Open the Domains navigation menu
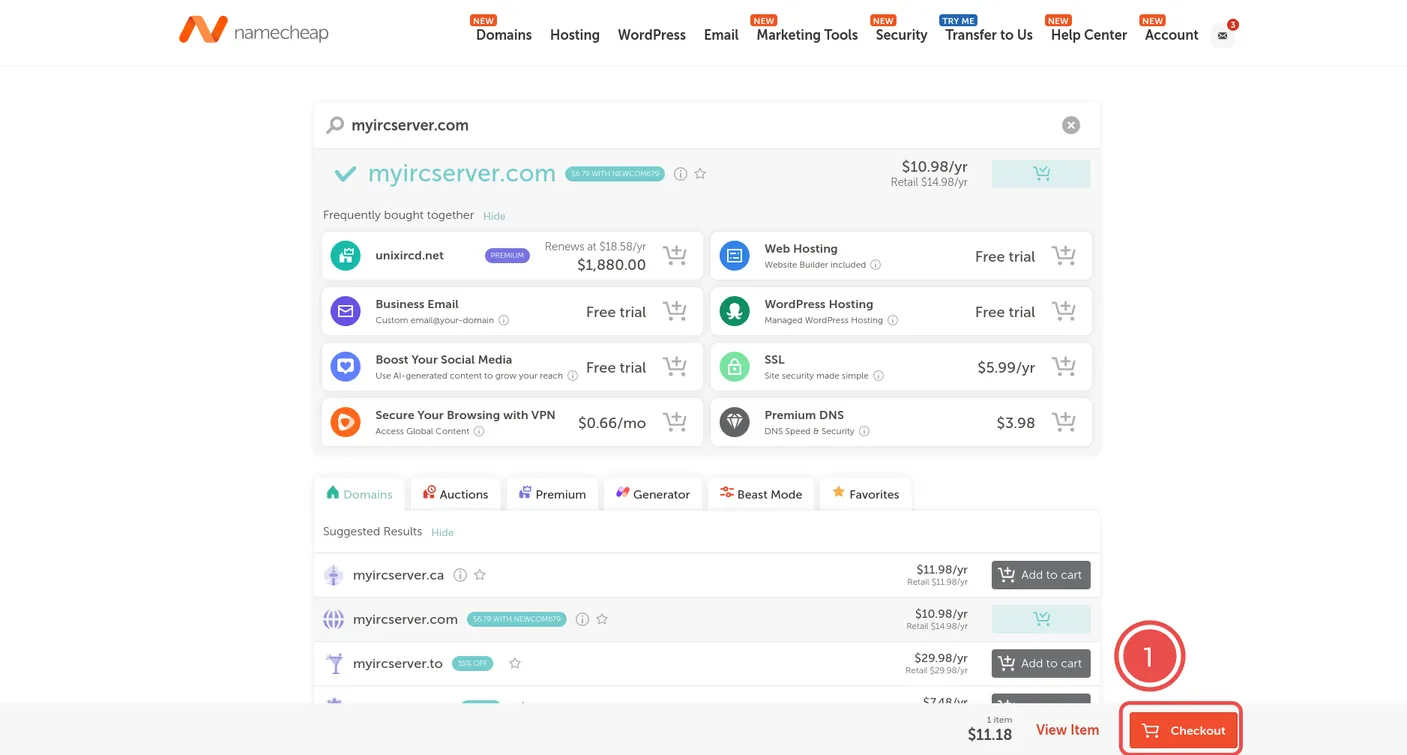This screenshot has height=755, width=1407. [x=503, y=35]
